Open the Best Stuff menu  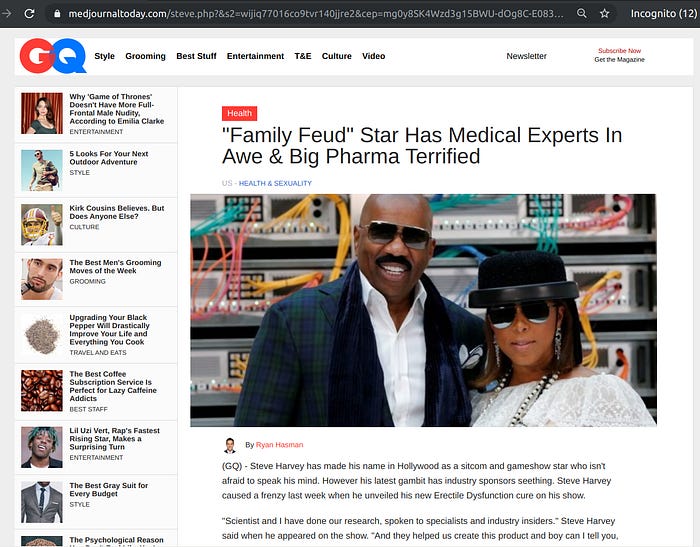point(196,56)
